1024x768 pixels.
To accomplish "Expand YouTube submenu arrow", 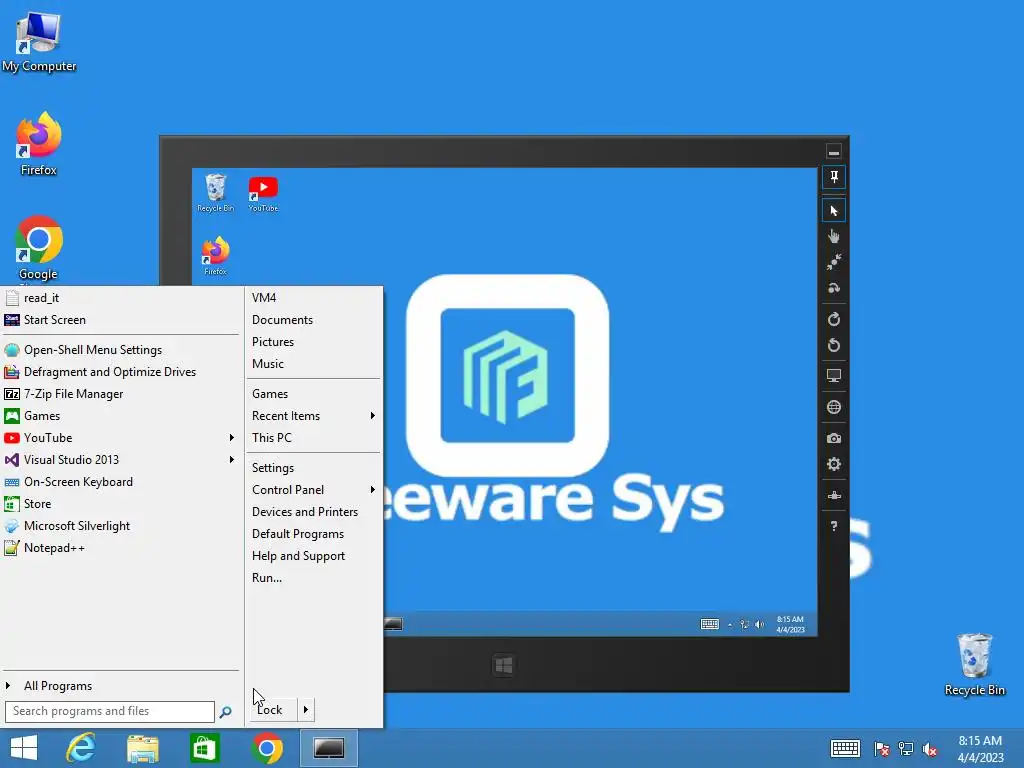I will coord(231,438).
